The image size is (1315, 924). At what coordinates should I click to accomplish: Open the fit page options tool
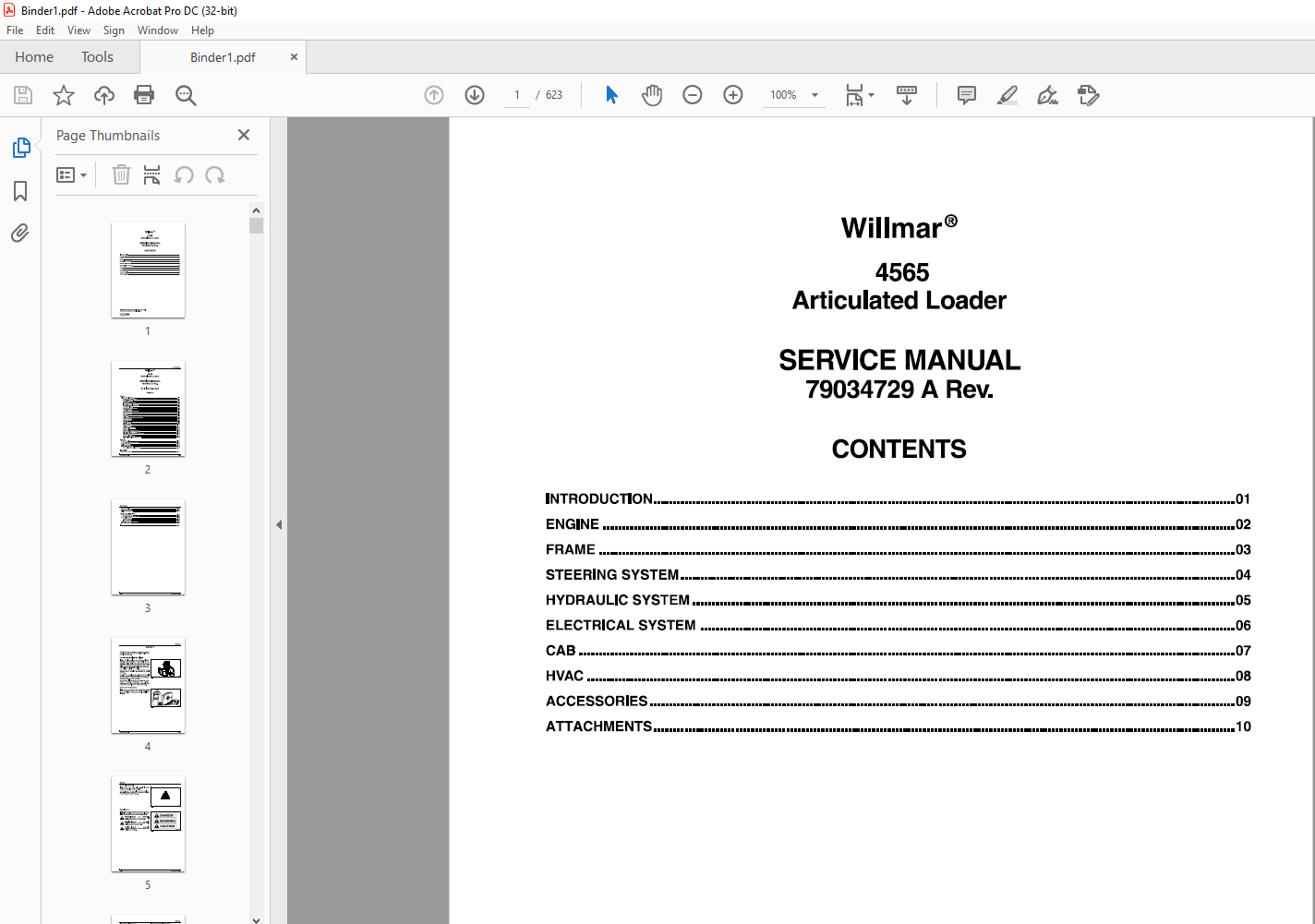[860, 95]
